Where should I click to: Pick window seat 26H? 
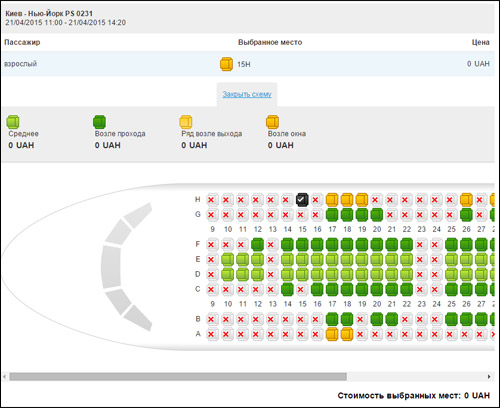[x=466, y=200]
